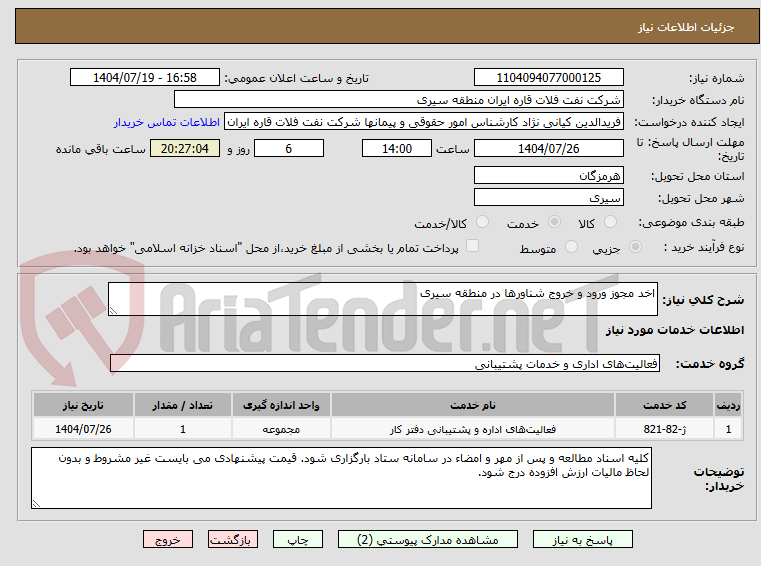Click the requester name field 'فریدالدین کیانی نژاد'

(x=424, y=122)
